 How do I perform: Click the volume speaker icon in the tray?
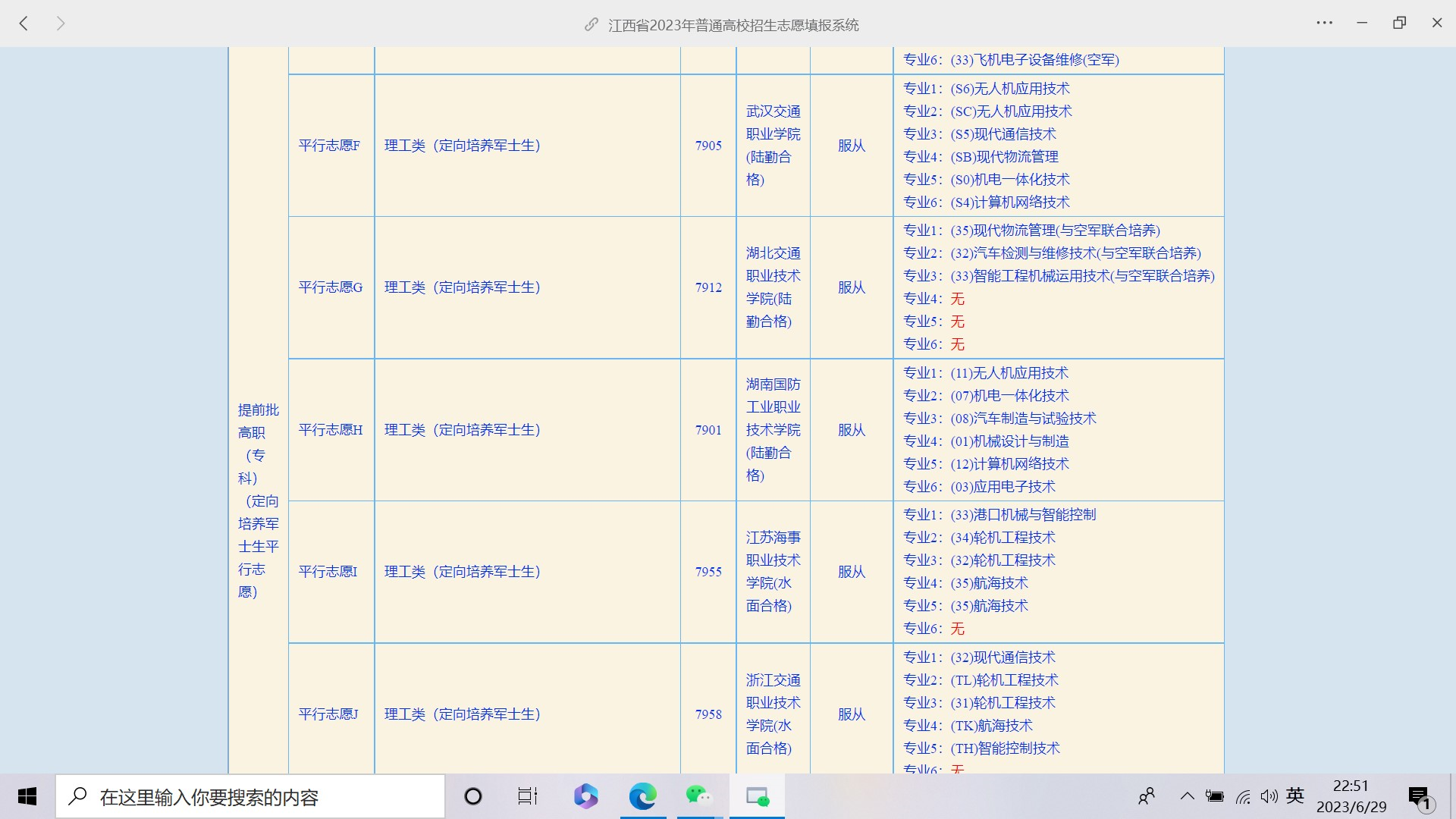coord(1270,796)
